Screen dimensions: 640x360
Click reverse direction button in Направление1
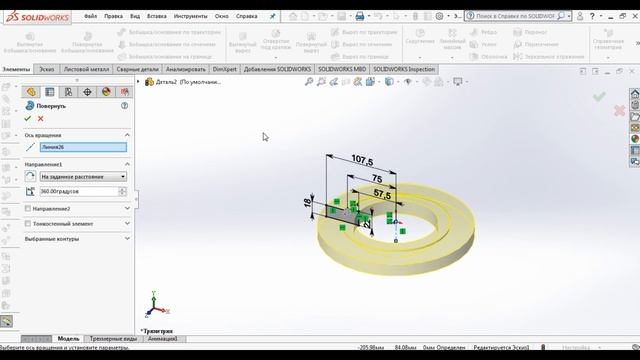coord(30,176)
